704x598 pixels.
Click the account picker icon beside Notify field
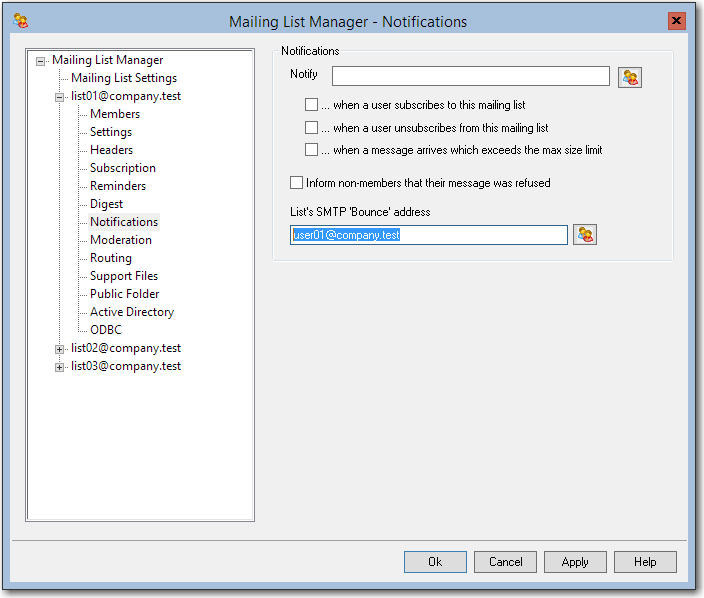(629, 77)
